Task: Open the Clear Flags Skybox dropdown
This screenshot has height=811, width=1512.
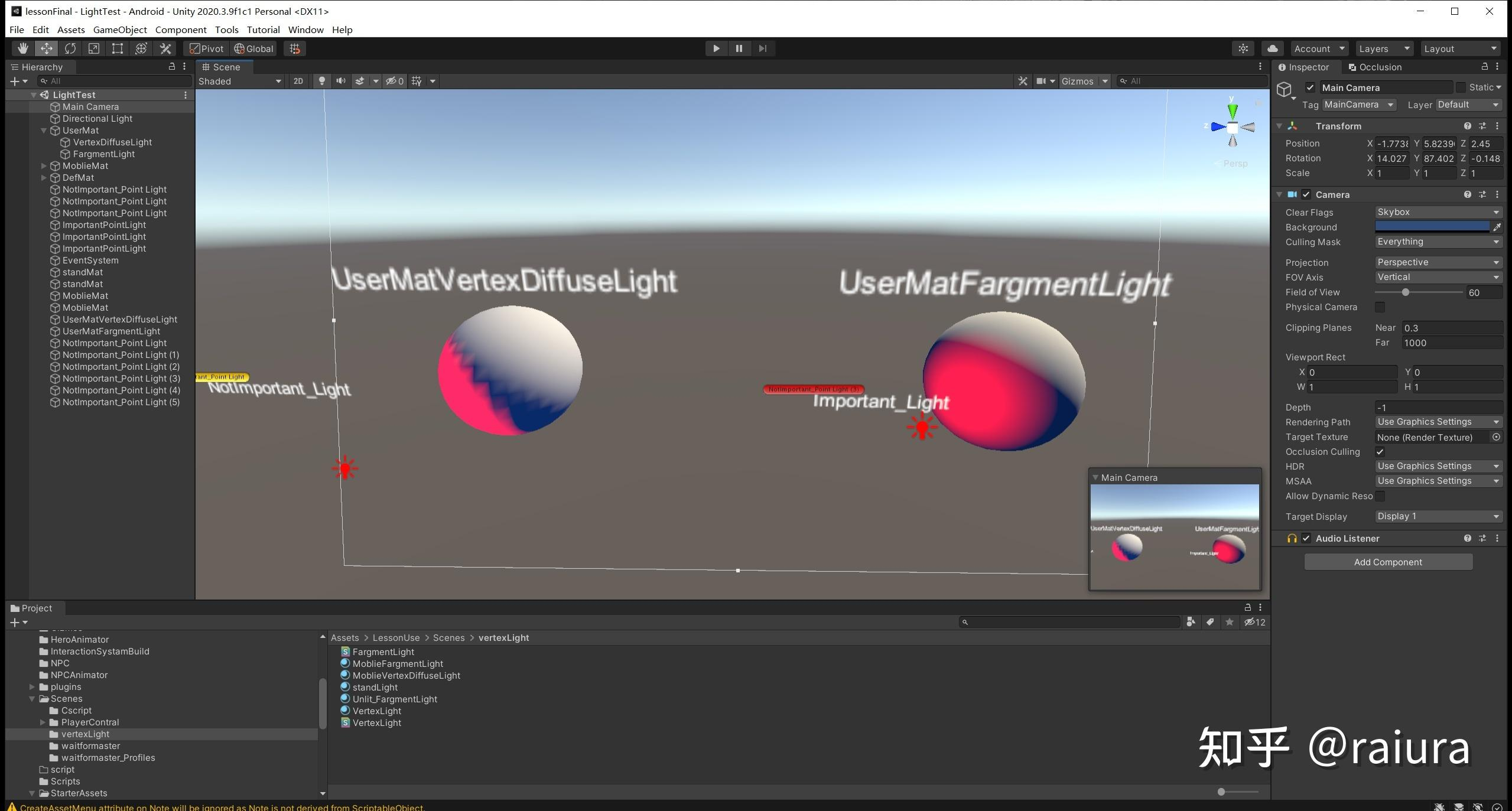Action: pyautogui.click(x=1437, y=212)
